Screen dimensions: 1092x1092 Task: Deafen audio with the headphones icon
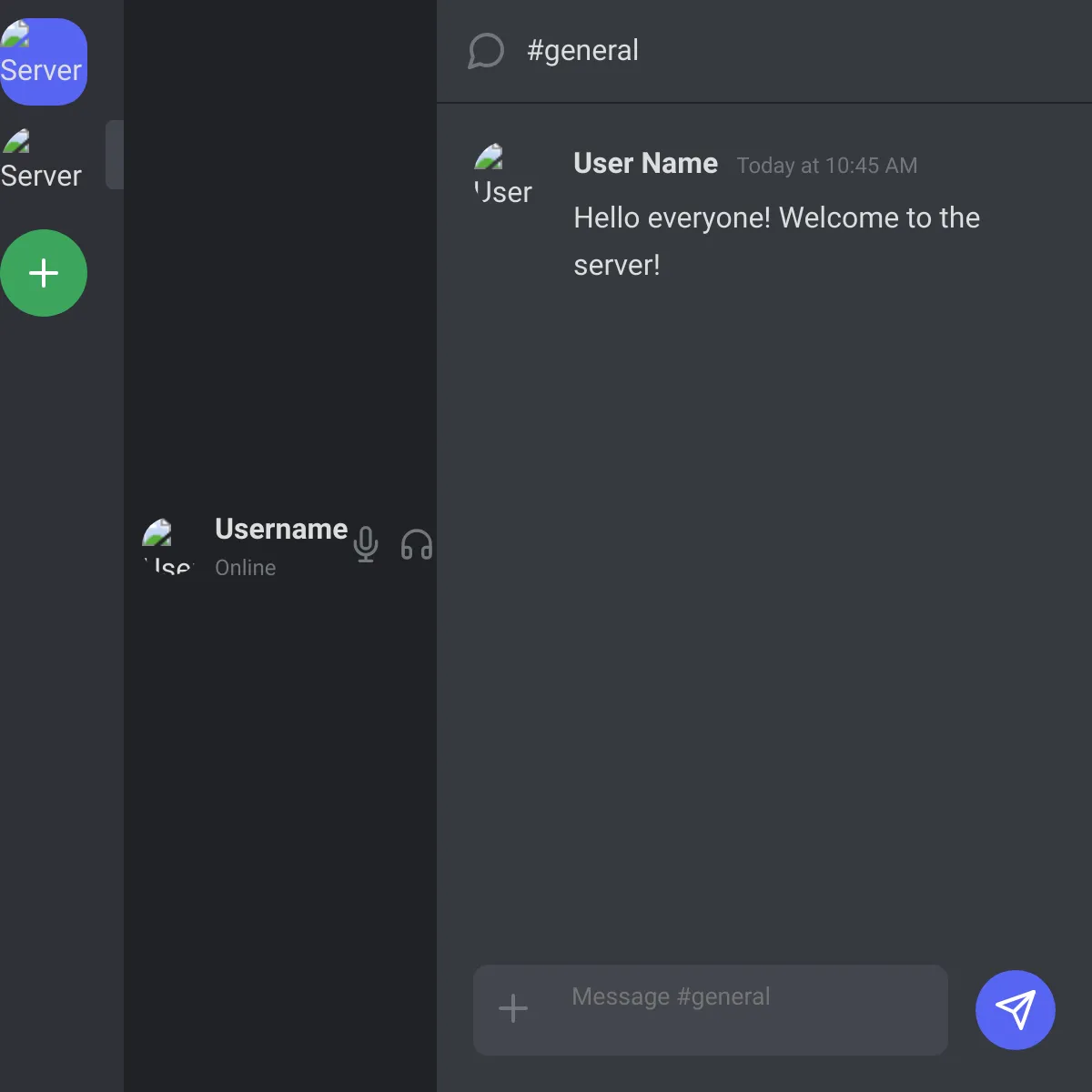pyautogui.click(x=417, y=544)
